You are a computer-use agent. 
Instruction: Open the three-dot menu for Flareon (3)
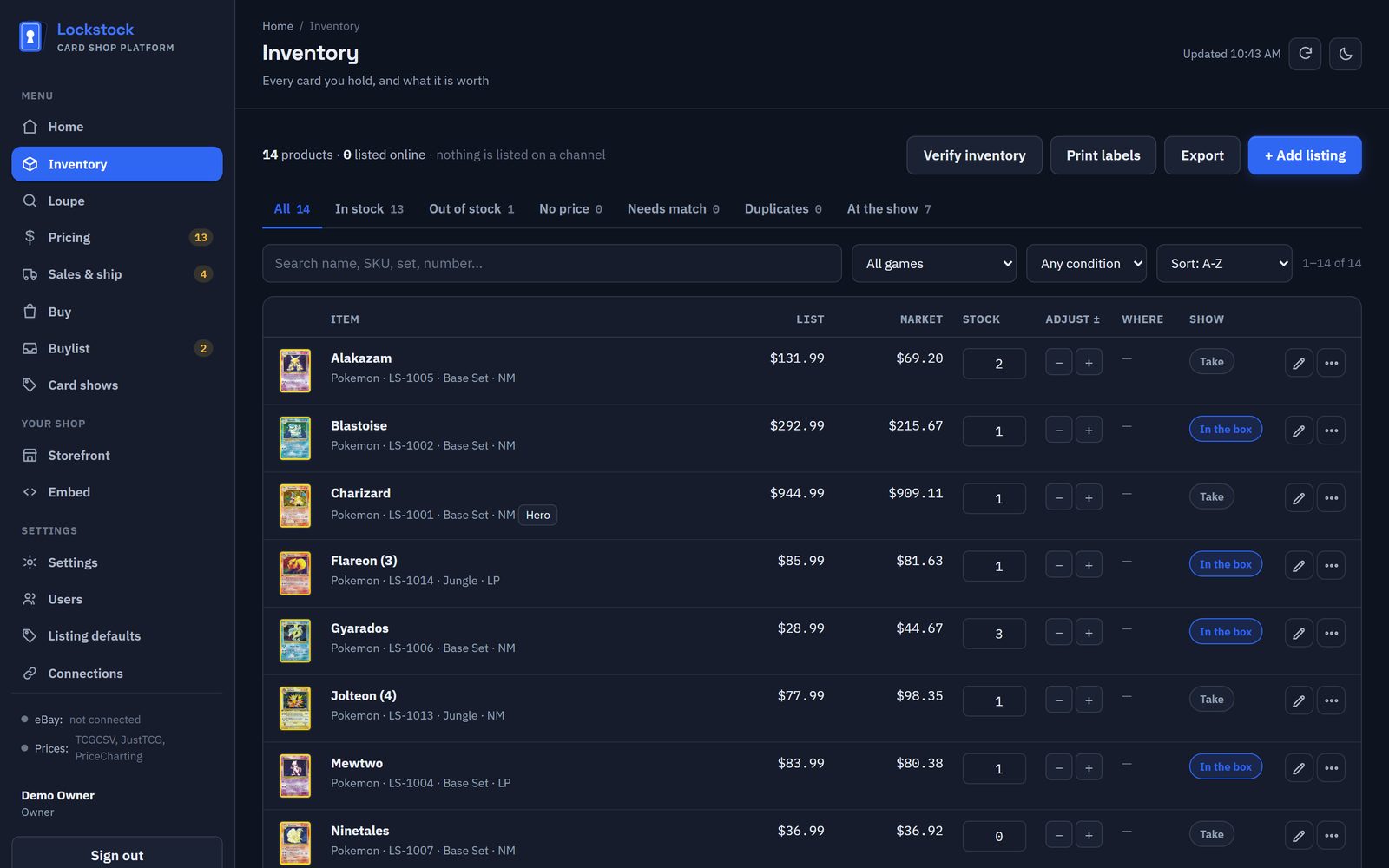[x=1332, y=566]
